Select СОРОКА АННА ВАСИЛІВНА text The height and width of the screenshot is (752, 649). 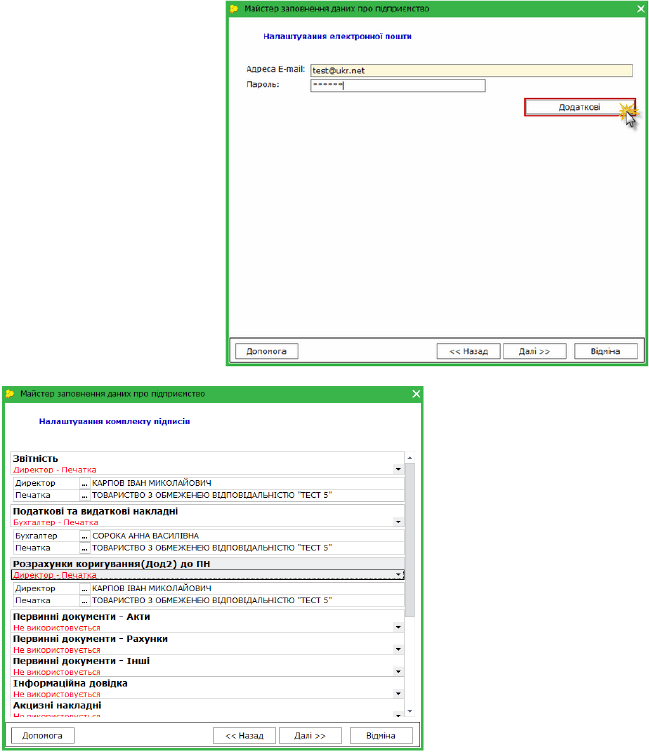(145, 536)
